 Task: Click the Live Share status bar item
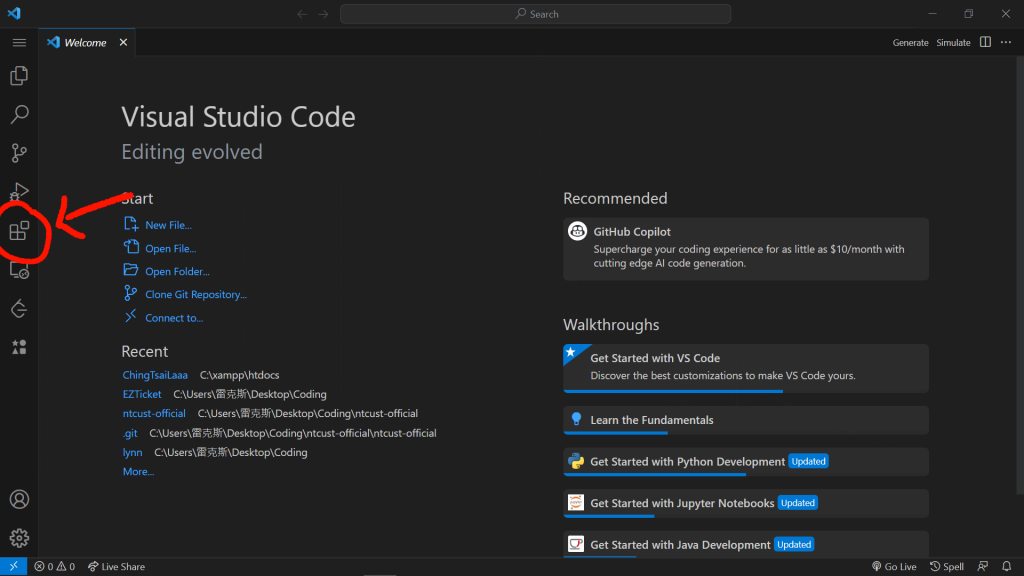pyautogui.click(x=116, y=567)
